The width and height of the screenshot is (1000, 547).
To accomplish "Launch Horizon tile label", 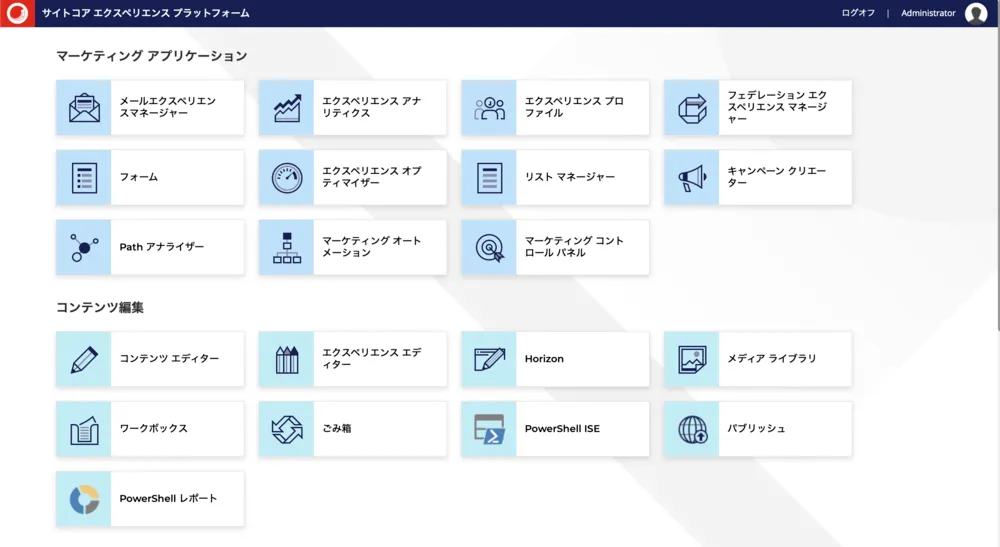I will click(x=544, y=359).
